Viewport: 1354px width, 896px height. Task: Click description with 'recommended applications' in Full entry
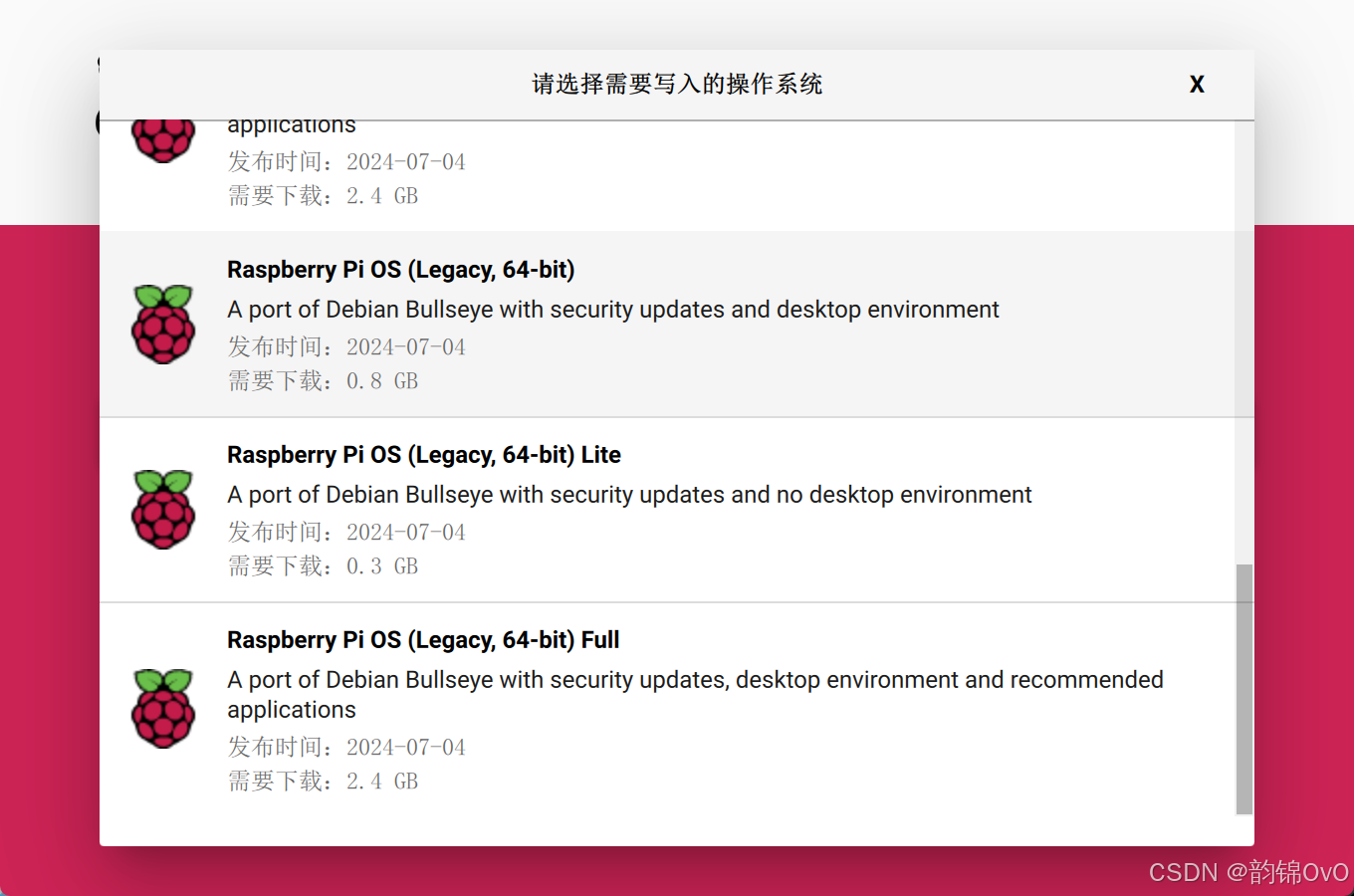click(695, 695)
